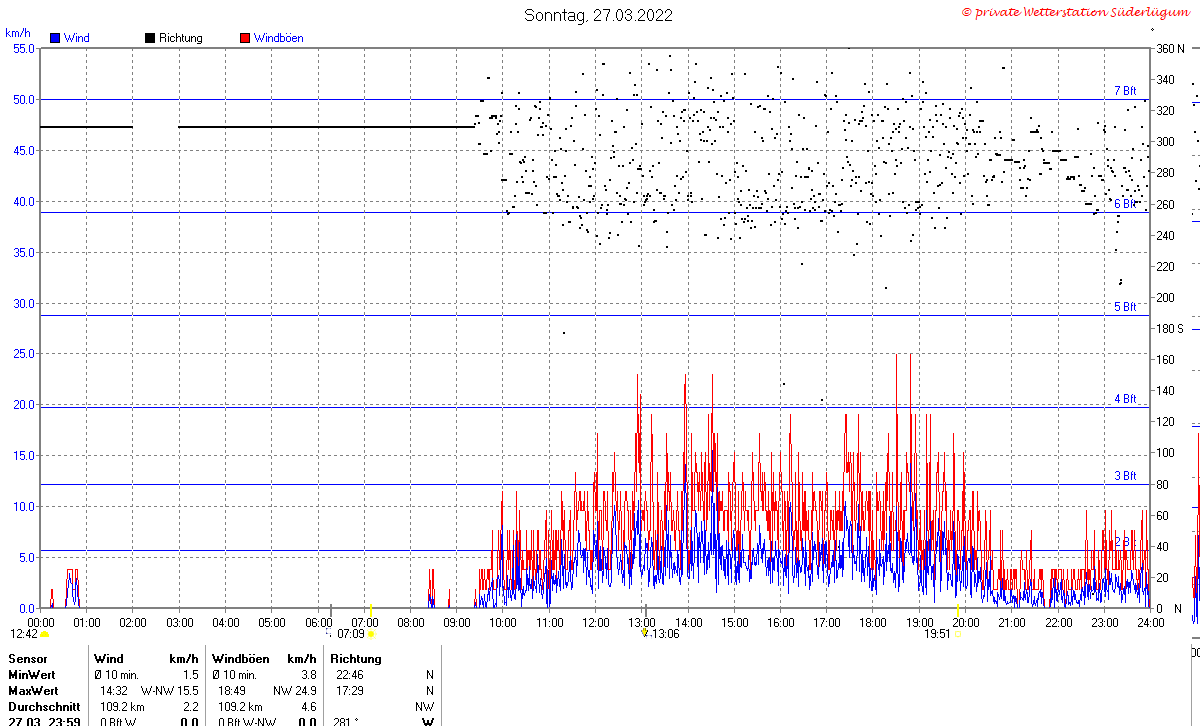The width and height of the screenshot is (1200, 726).
Task: Click the Wind legend label
Action: click(76, 38)
